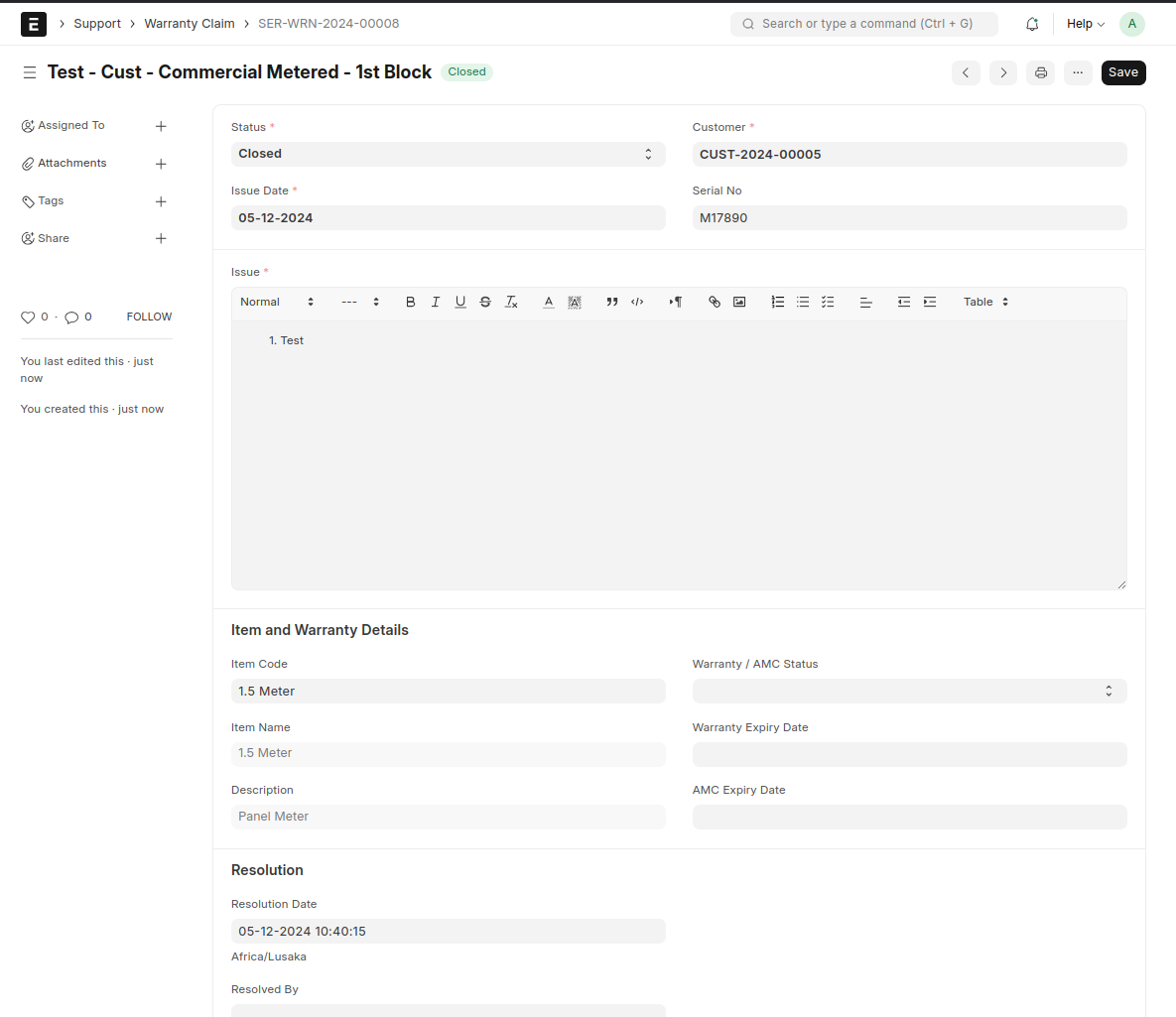Share document with plus icon
The height and width of the screenshot is (1017, 1176).
pos(161,238)
